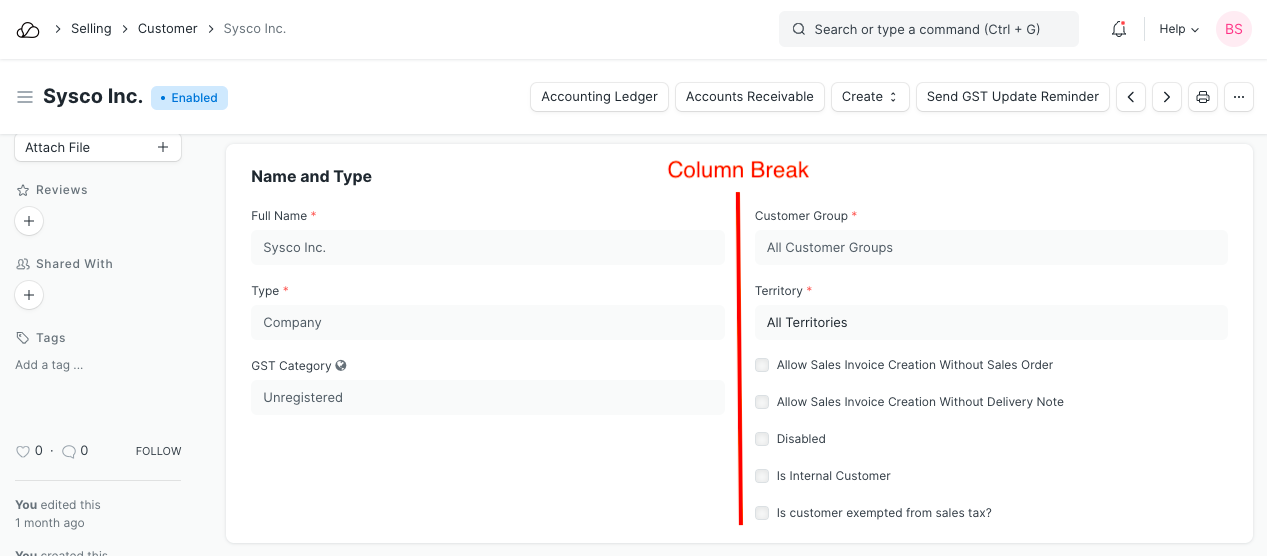This screenshot has width=1267, height=556.
Task: Share document using Shared With plus
Action: (29, 295)
